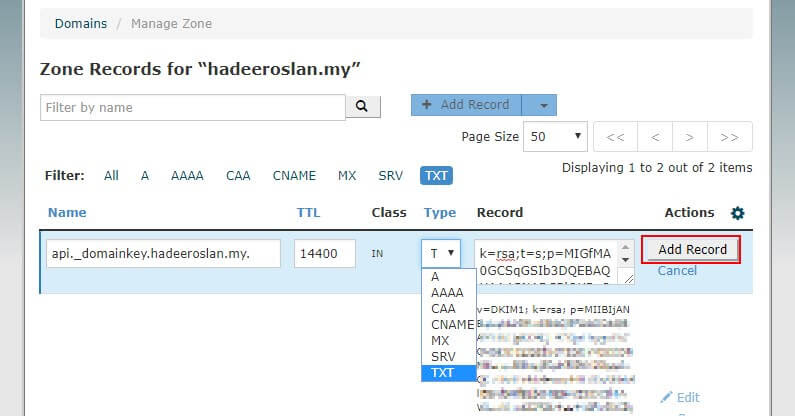Open the Domains breadcrumb link
795x416 pixels.
(x=81, y=23)
